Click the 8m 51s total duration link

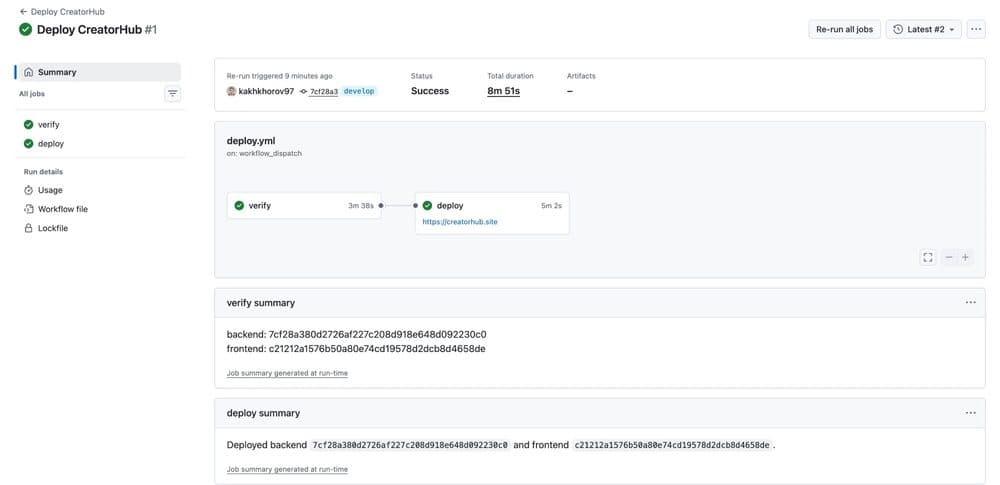[503, 91]
